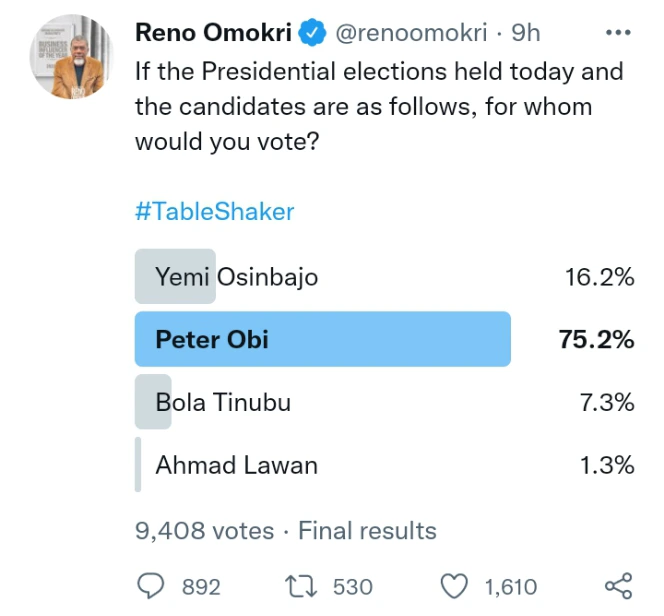The image size is (664, 616).
Task: Like the tweet with heart icon
Action: coord(454,586)
